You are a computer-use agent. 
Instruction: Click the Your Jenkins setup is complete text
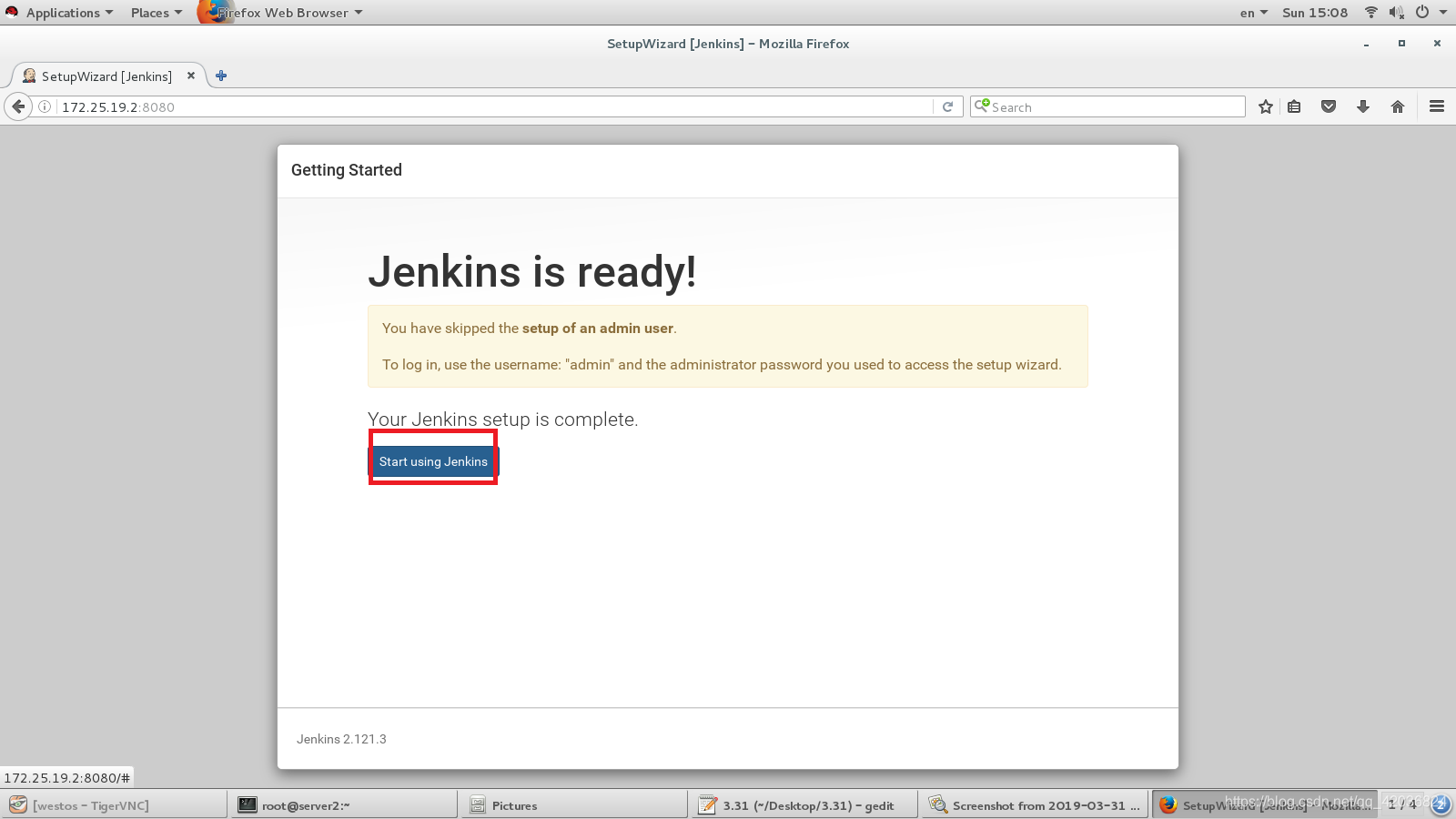(503, 420)
